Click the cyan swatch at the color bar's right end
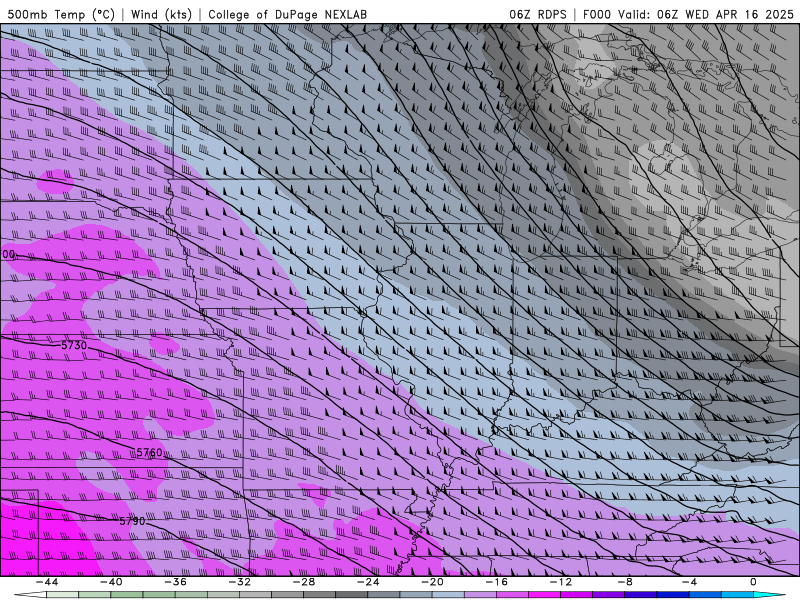 pyautogui.click(x=768, y=595)
